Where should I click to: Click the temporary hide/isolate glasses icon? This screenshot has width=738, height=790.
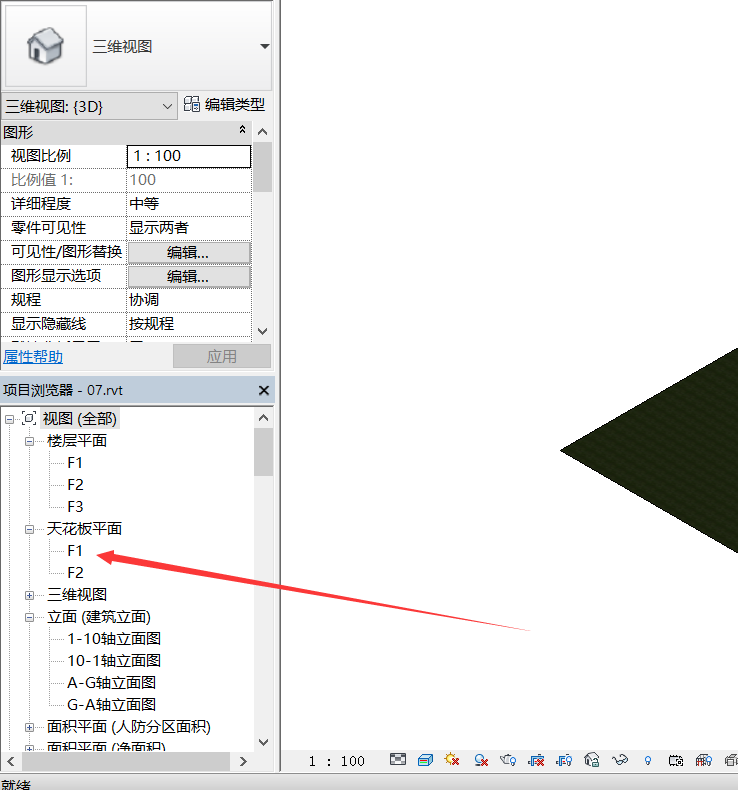pyautogui.click(x=620, y=761)
